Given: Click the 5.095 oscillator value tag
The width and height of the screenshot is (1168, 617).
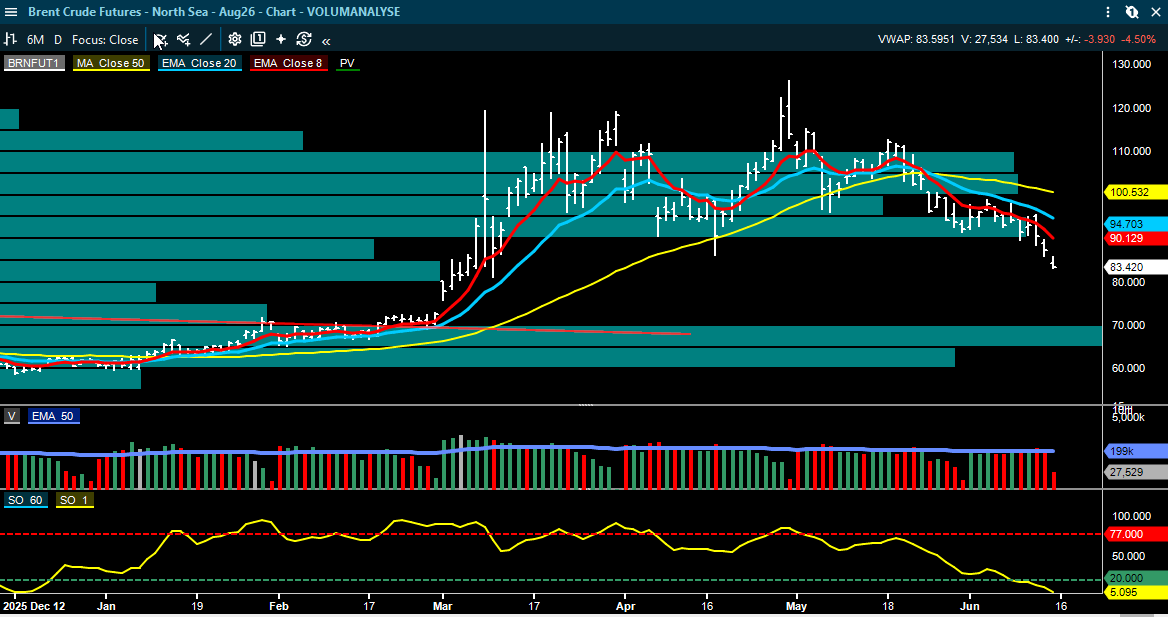Looking at the screenshot, I should pos(1134,592).
